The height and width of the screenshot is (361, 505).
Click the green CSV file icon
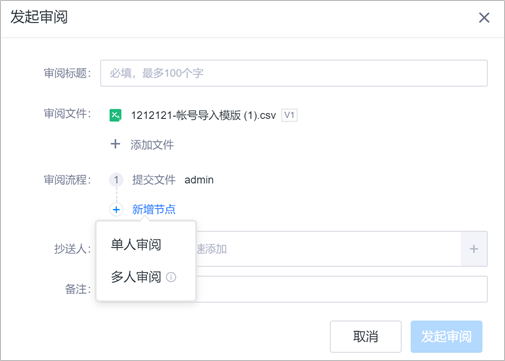point(115,115)
